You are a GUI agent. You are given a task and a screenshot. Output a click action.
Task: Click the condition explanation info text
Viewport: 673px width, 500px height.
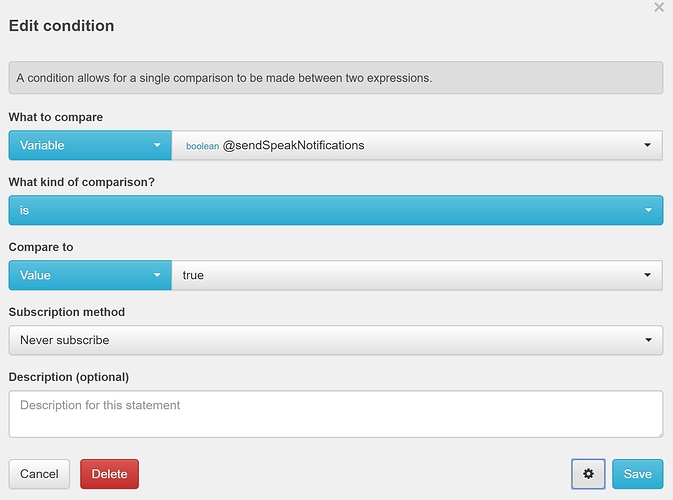pos(224,78)
